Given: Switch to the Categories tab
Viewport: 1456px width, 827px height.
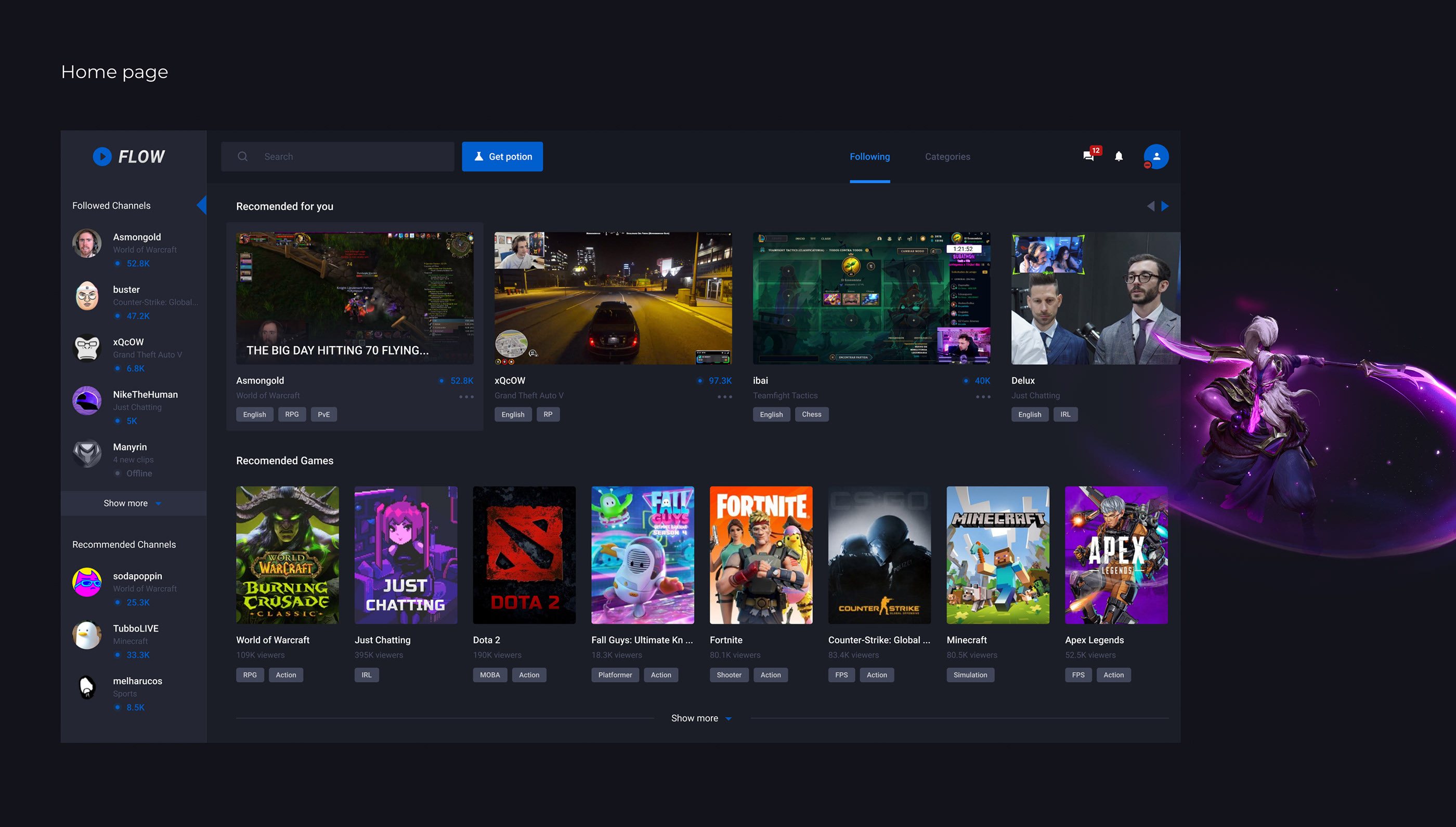Looking at the screenshot, I should 947,157.
